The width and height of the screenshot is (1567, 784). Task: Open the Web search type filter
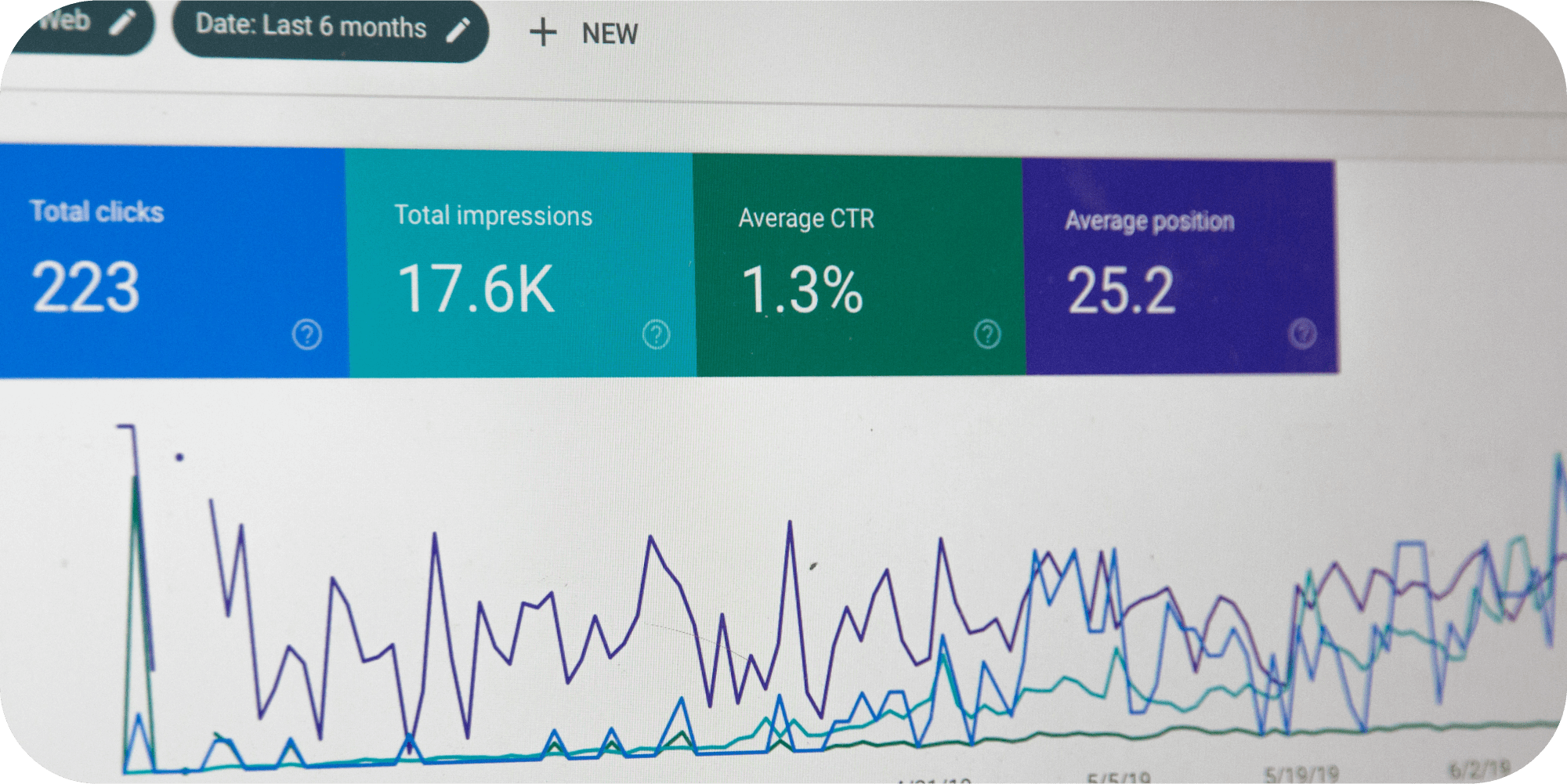(x=64, y=20)
